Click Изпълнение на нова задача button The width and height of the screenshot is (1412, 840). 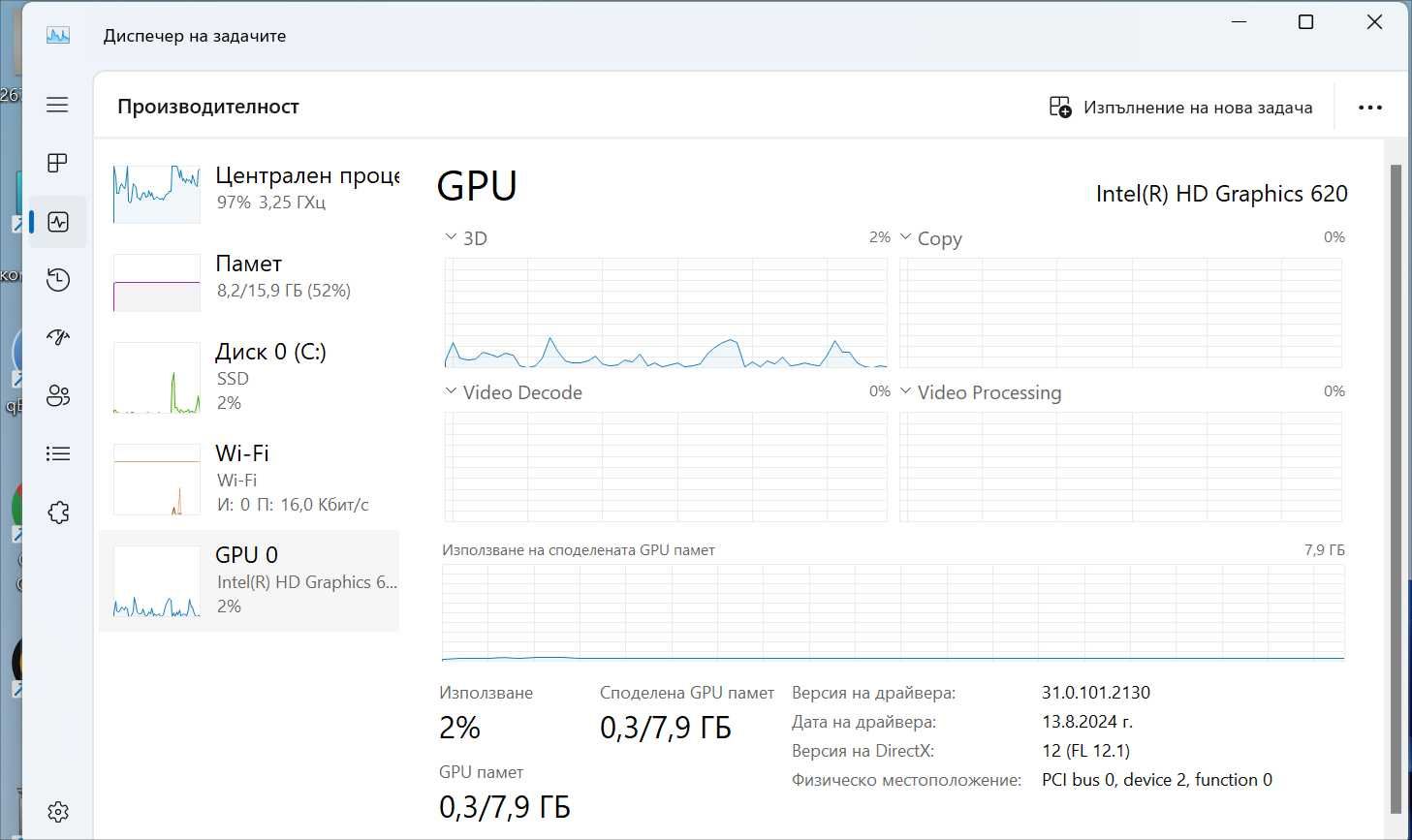(x=1180, y=108)
